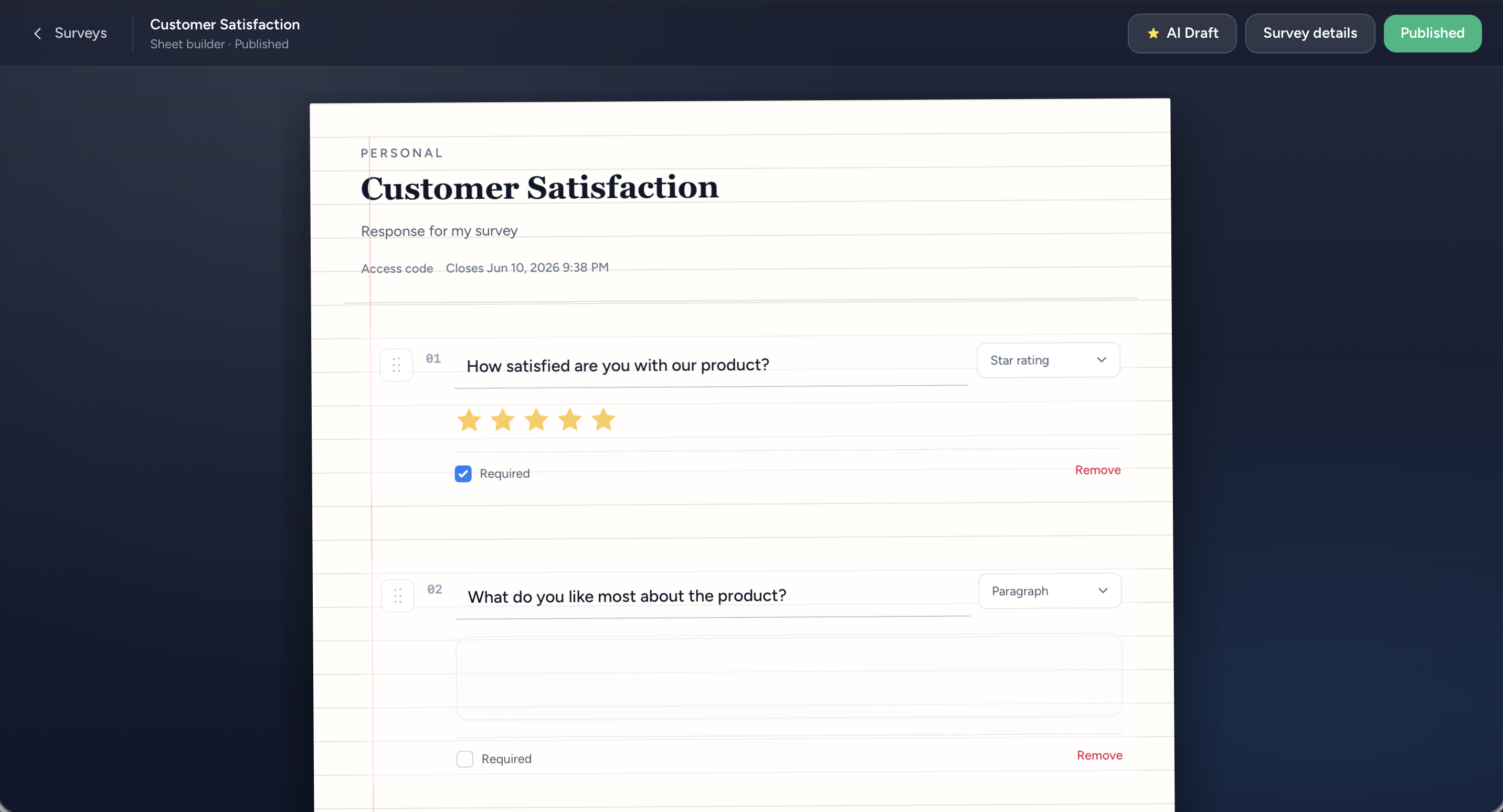Click the paragraph answer text area

tap(789, 677)
